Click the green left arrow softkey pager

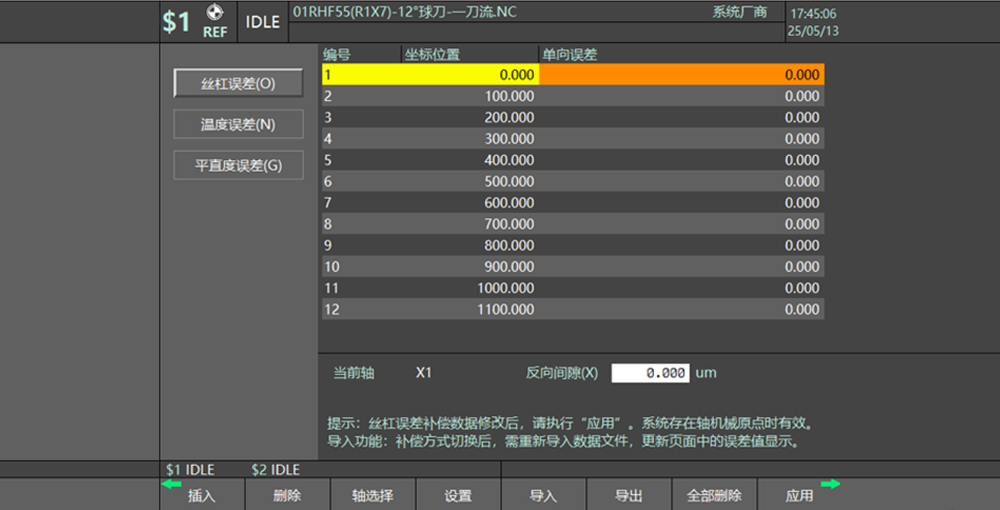point(171,484)
